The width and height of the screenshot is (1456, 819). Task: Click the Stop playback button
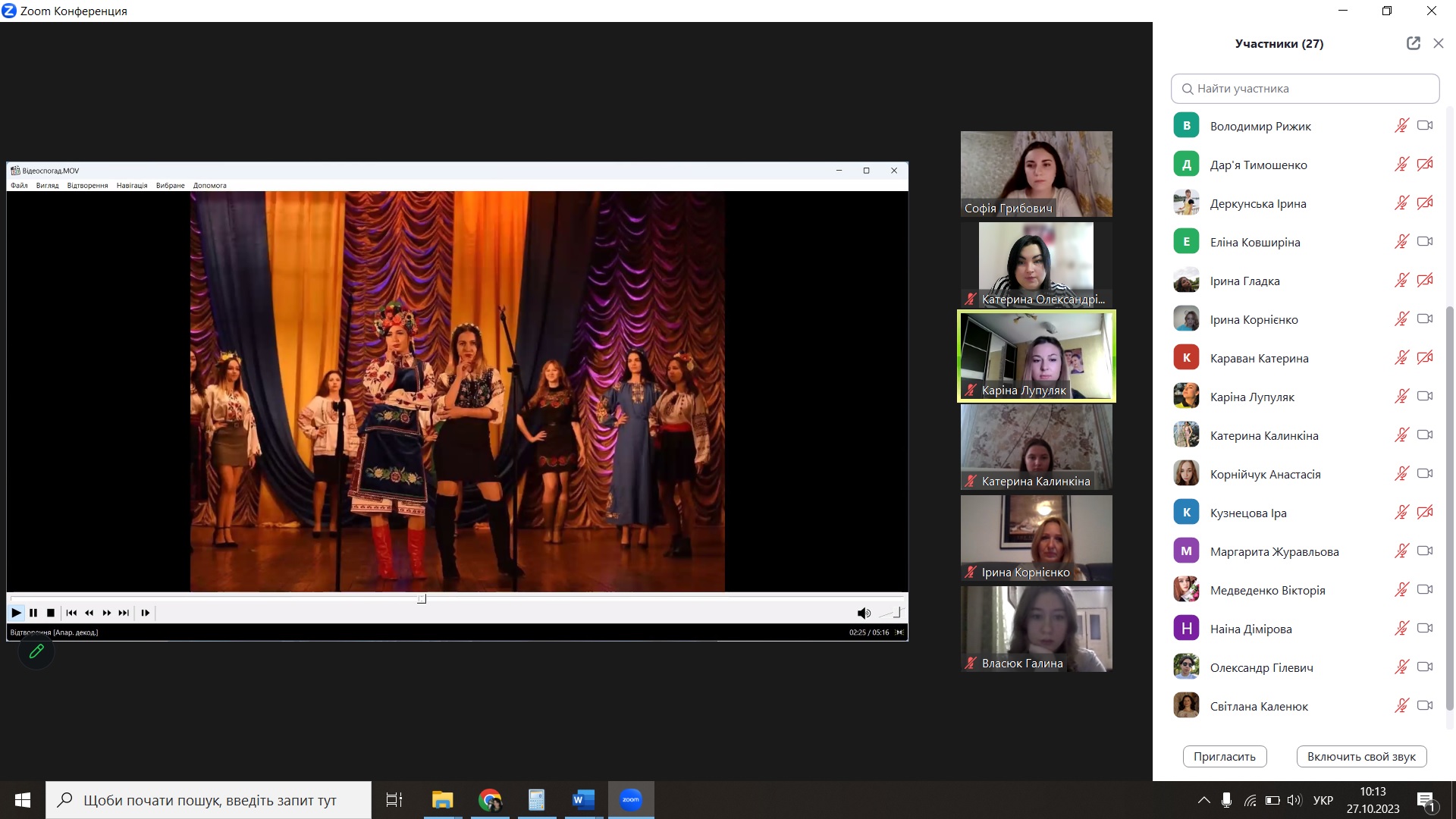click(51, 613)
